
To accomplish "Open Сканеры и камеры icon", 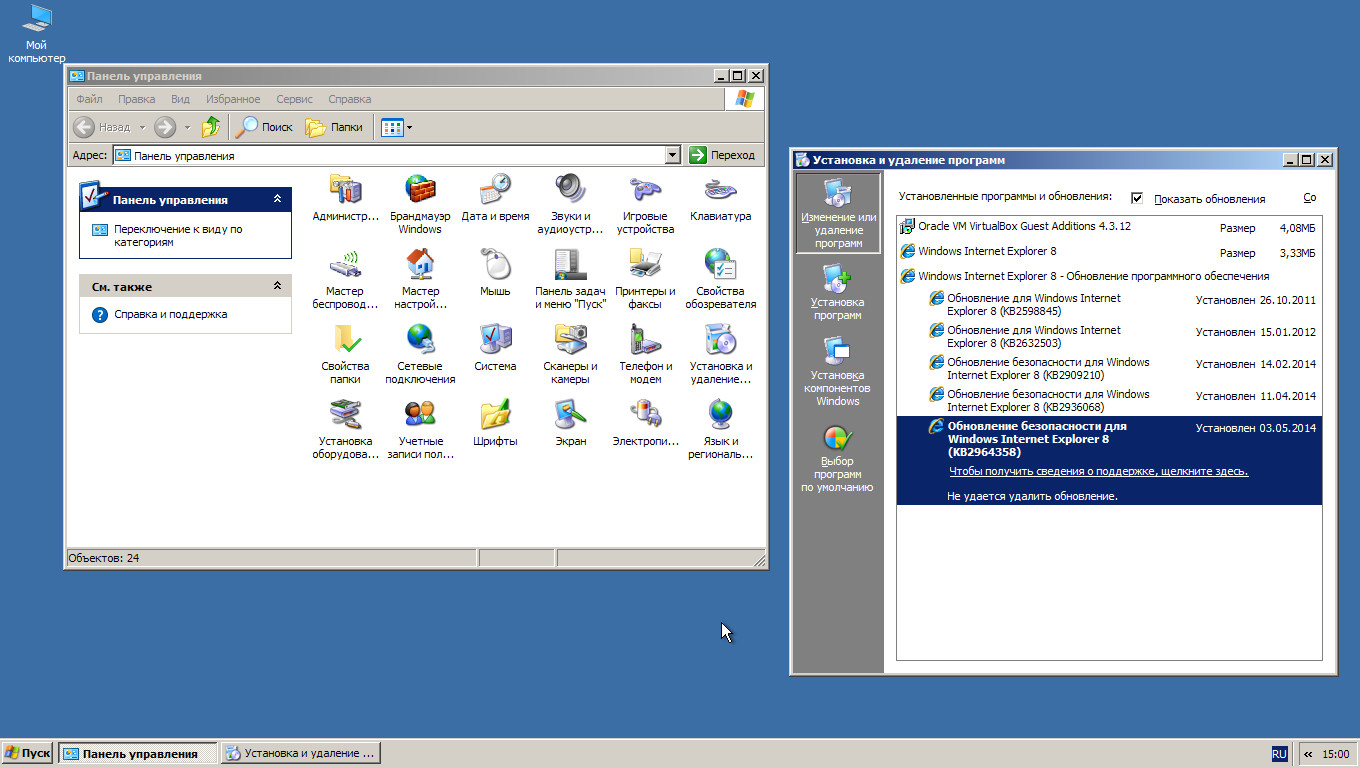I will pyautogui.click(x=570, y=353).
